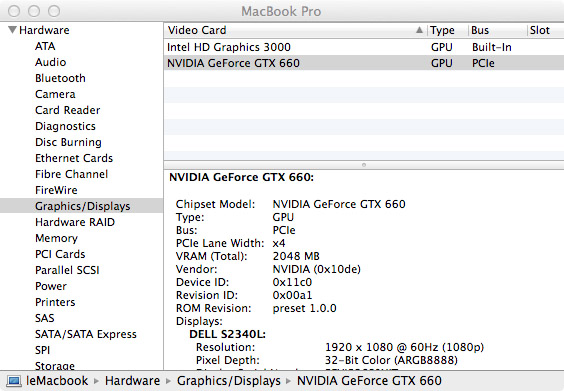Viewport: 564px width, 391px height.
Task: Open Disc Burning section
Action: point(68,142)
